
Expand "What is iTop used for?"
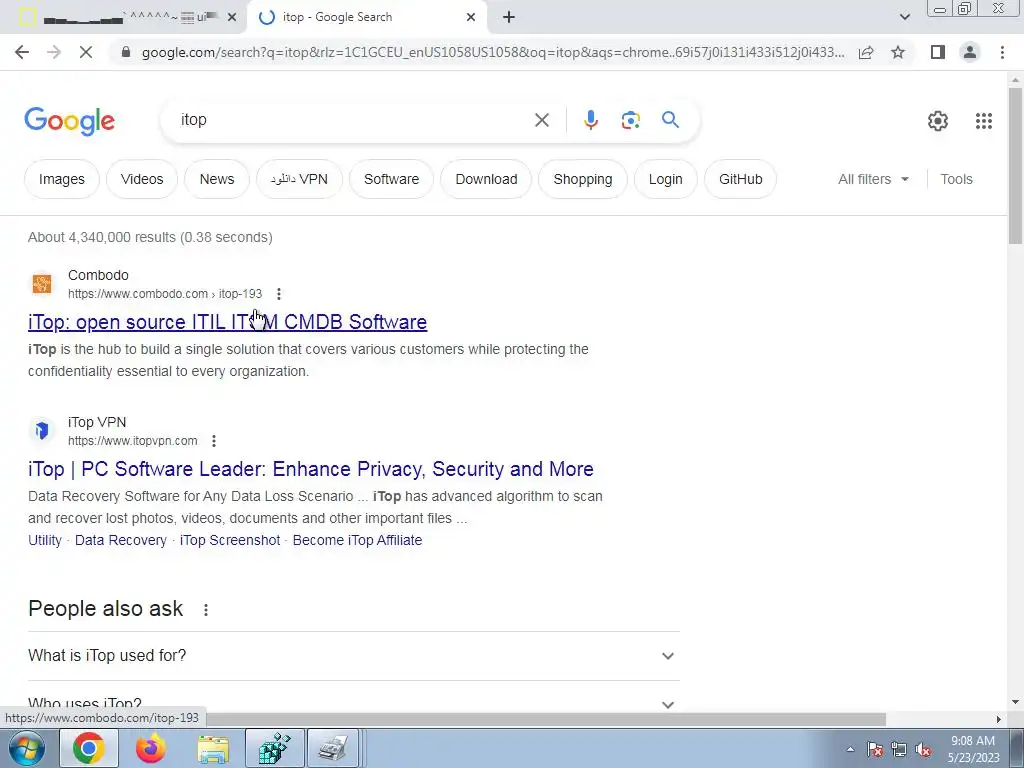[353, 656]
